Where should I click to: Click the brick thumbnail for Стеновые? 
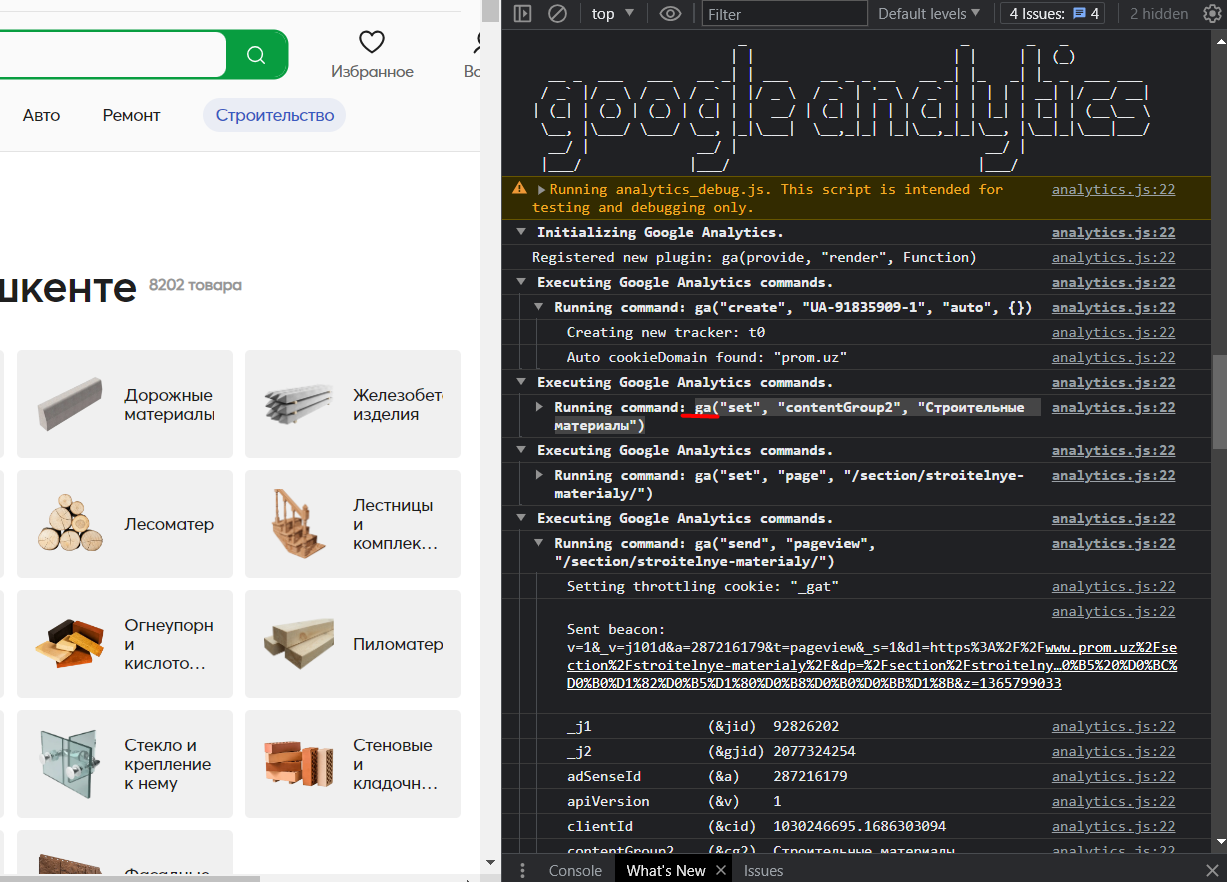click(x=298, y=764)
